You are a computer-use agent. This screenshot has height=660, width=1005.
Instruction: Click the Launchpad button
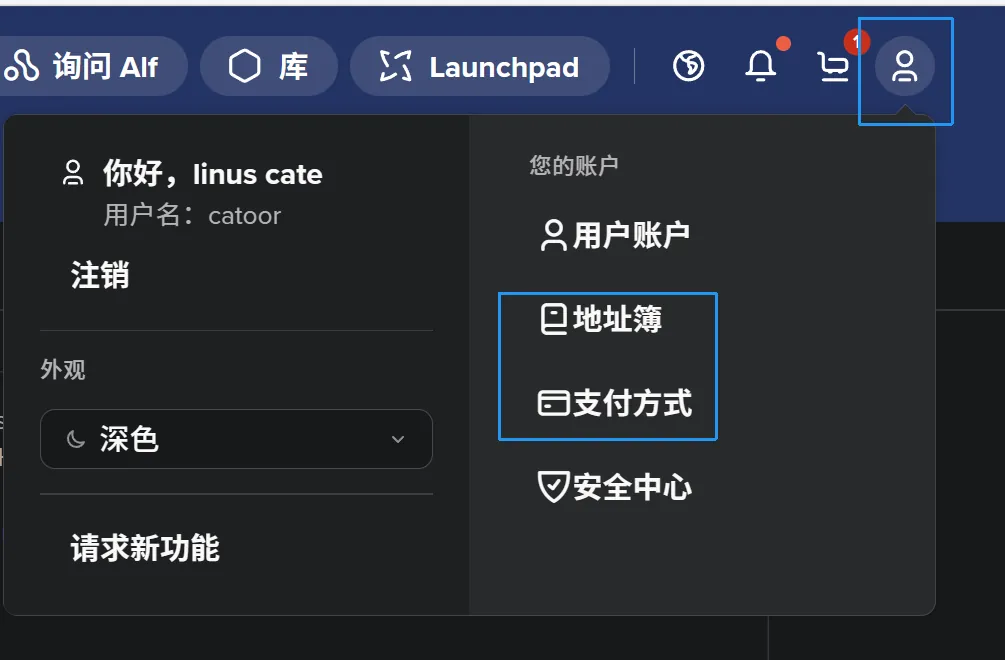[480, 67]
